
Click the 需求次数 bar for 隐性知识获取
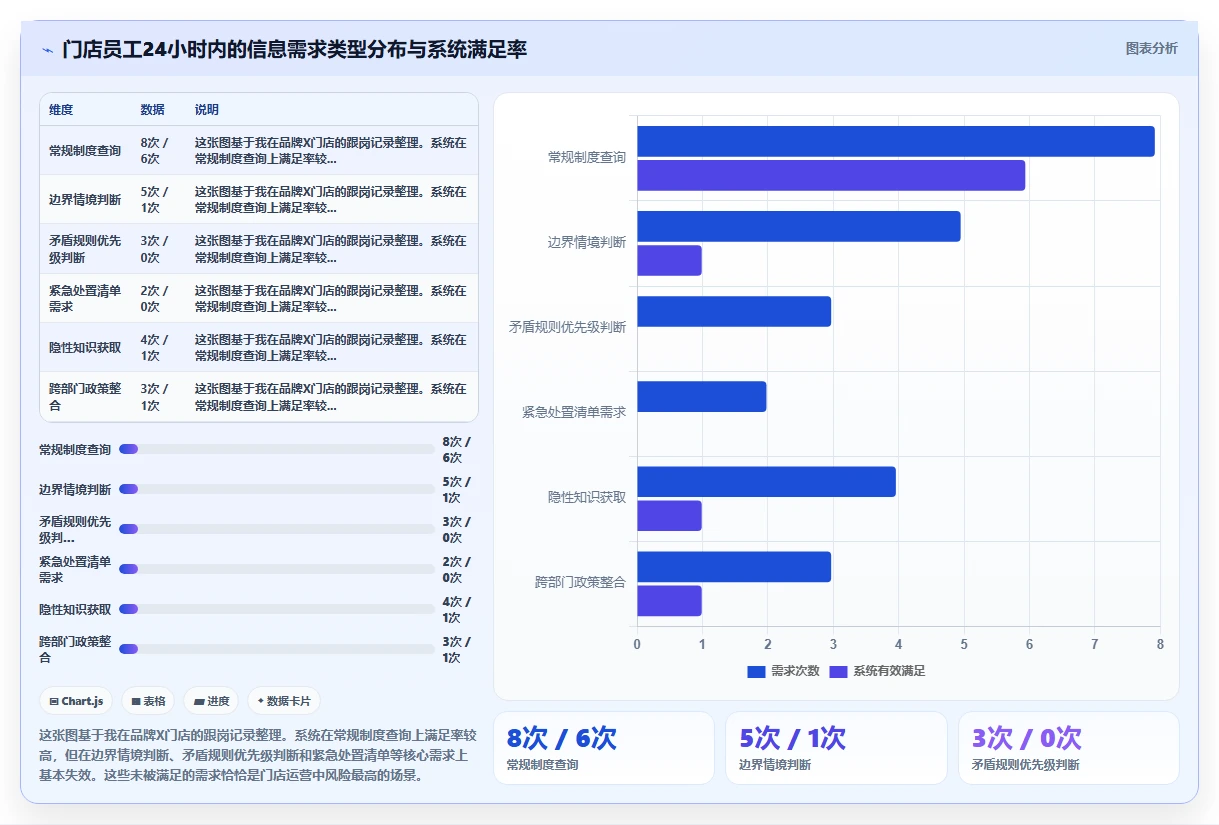766,482
